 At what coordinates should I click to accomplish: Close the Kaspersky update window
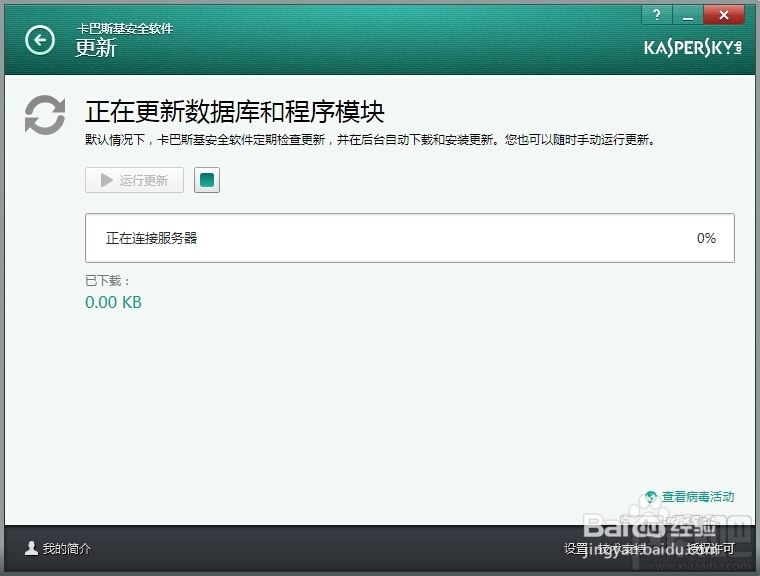724,15
